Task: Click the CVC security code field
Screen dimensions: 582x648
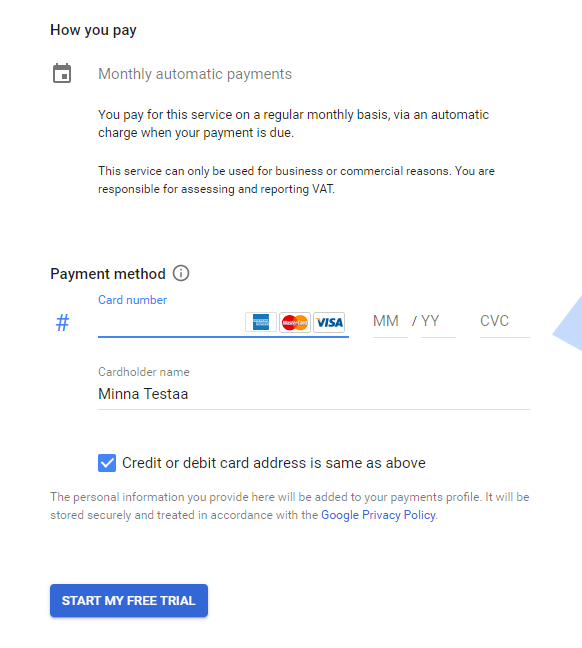Action: pyautogui.click(x=505, y=322)
